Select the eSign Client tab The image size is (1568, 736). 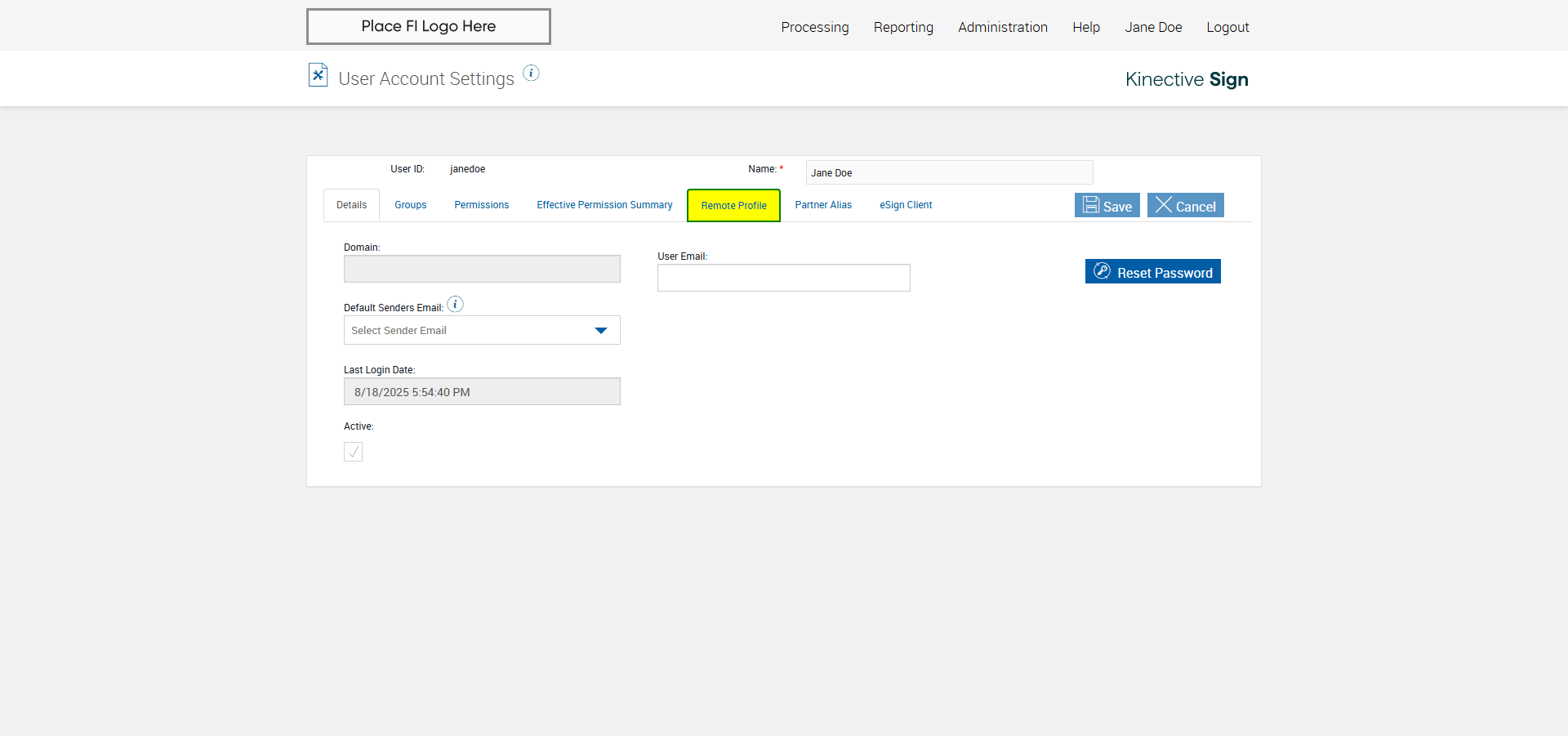point(906,205)
